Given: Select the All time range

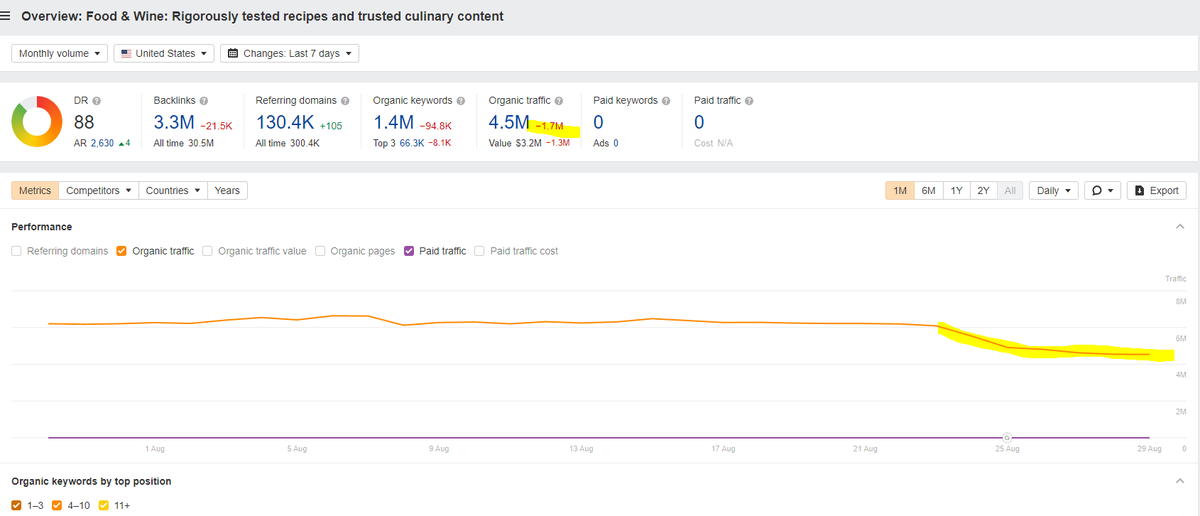Looking at the screenshot, I should point(1010,190).
